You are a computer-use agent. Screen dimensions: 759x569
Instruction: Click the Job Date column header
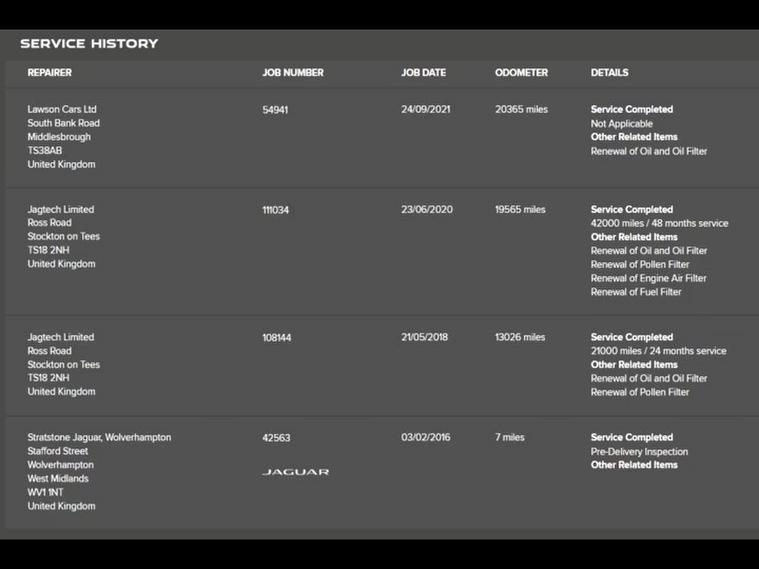(423, 73)
